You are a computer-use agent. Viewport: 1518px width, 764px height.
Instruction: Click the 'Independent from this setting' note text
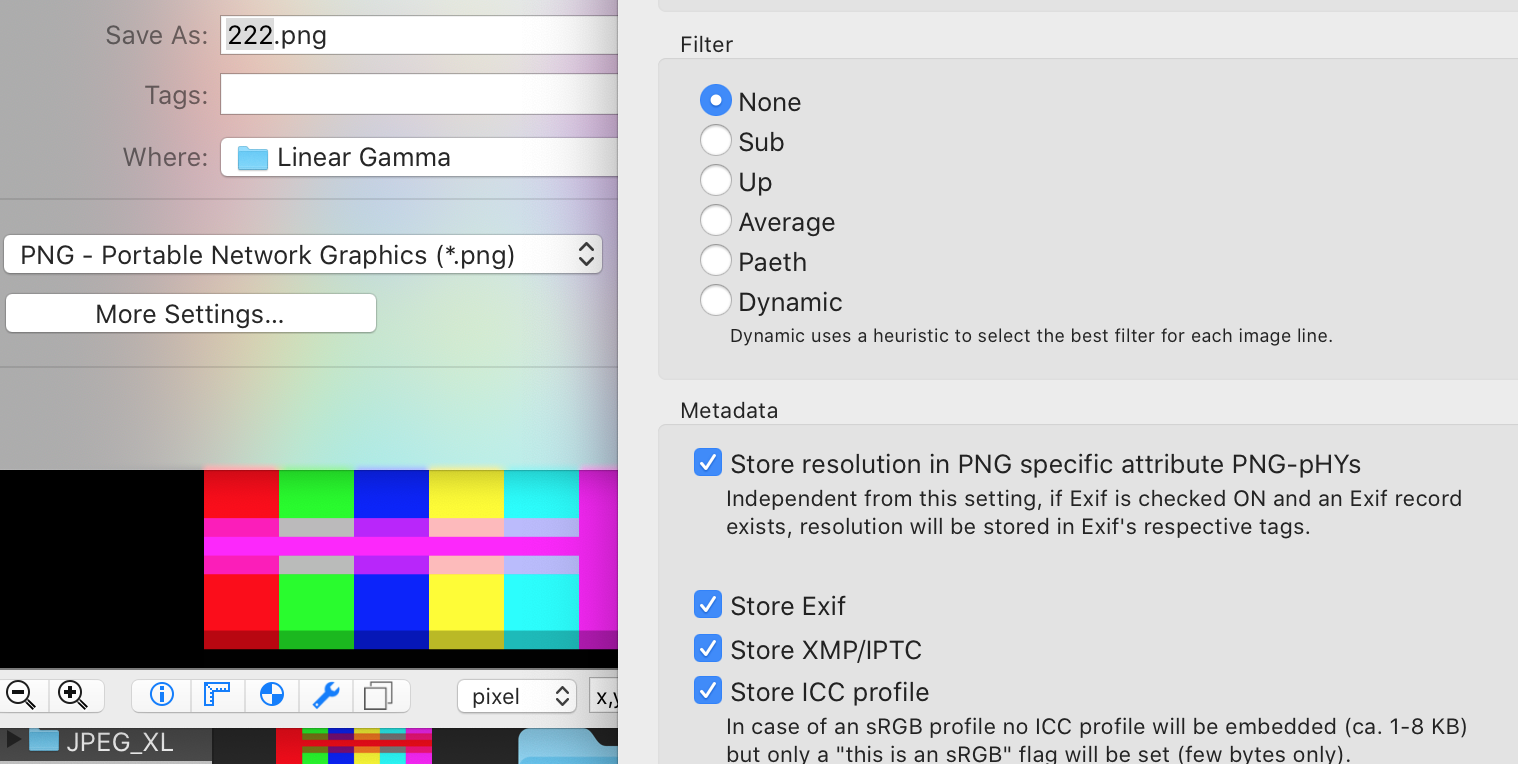point(1094,512)
